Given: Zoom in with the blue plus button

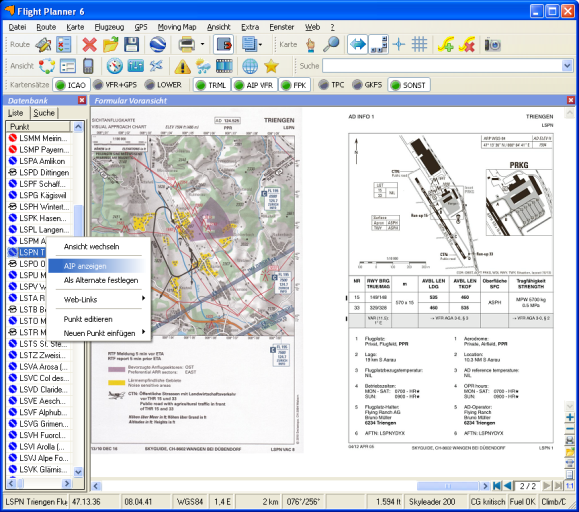Looking at the screenshot, I should point(570,417).
